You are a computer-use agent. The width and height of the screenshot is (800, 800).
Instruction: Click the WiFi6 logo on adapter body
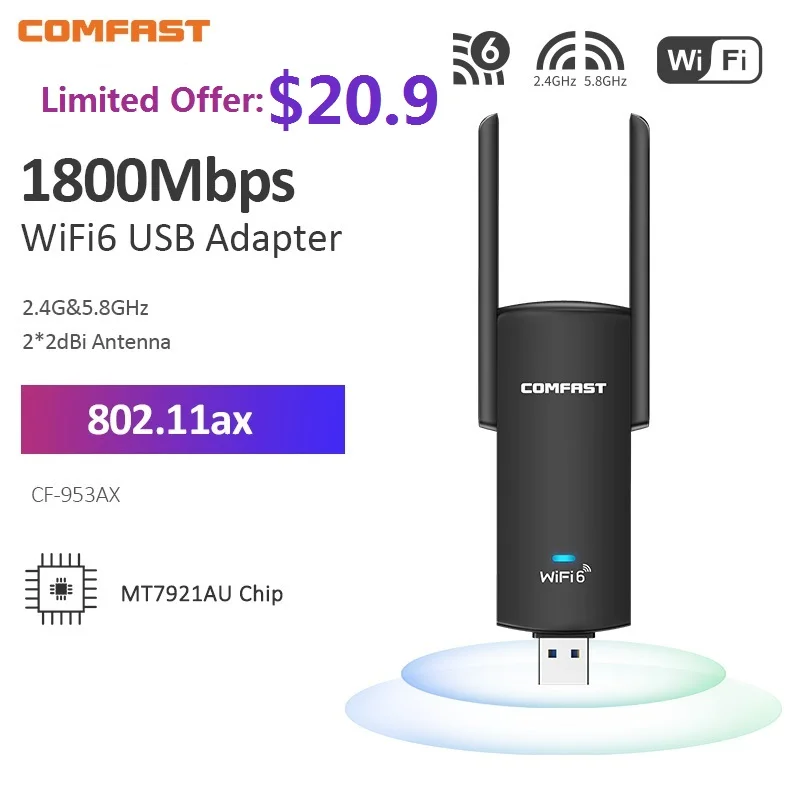click(565, 574)
